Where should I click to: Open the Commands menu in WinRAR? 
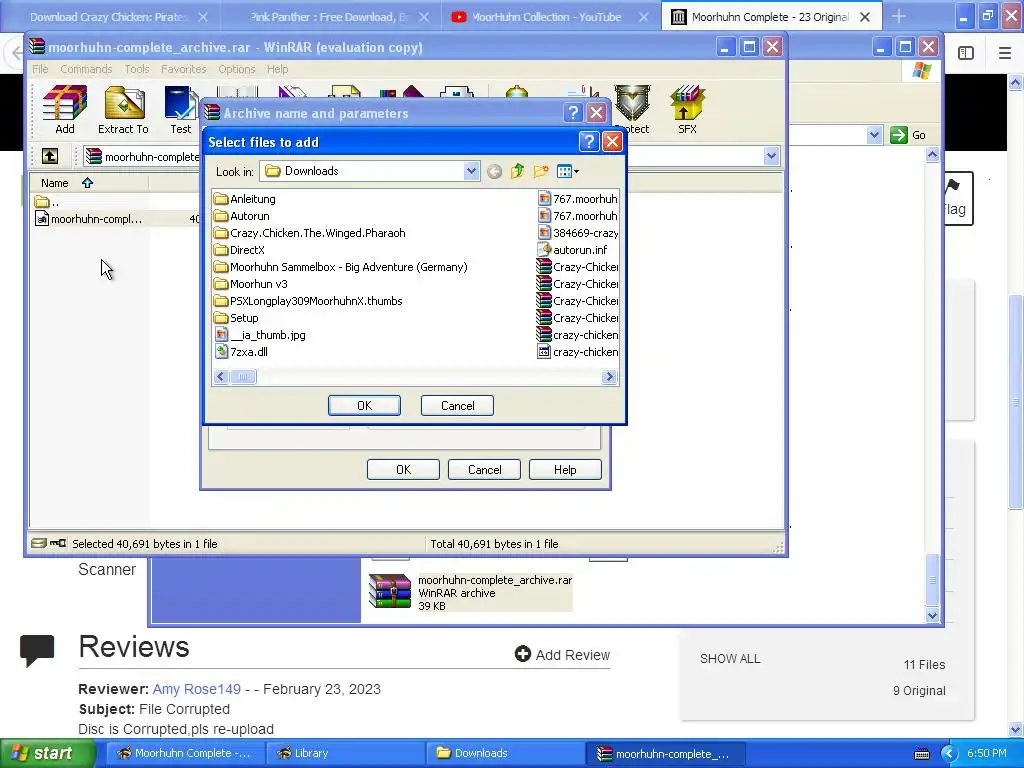click(x=86, y=69)
